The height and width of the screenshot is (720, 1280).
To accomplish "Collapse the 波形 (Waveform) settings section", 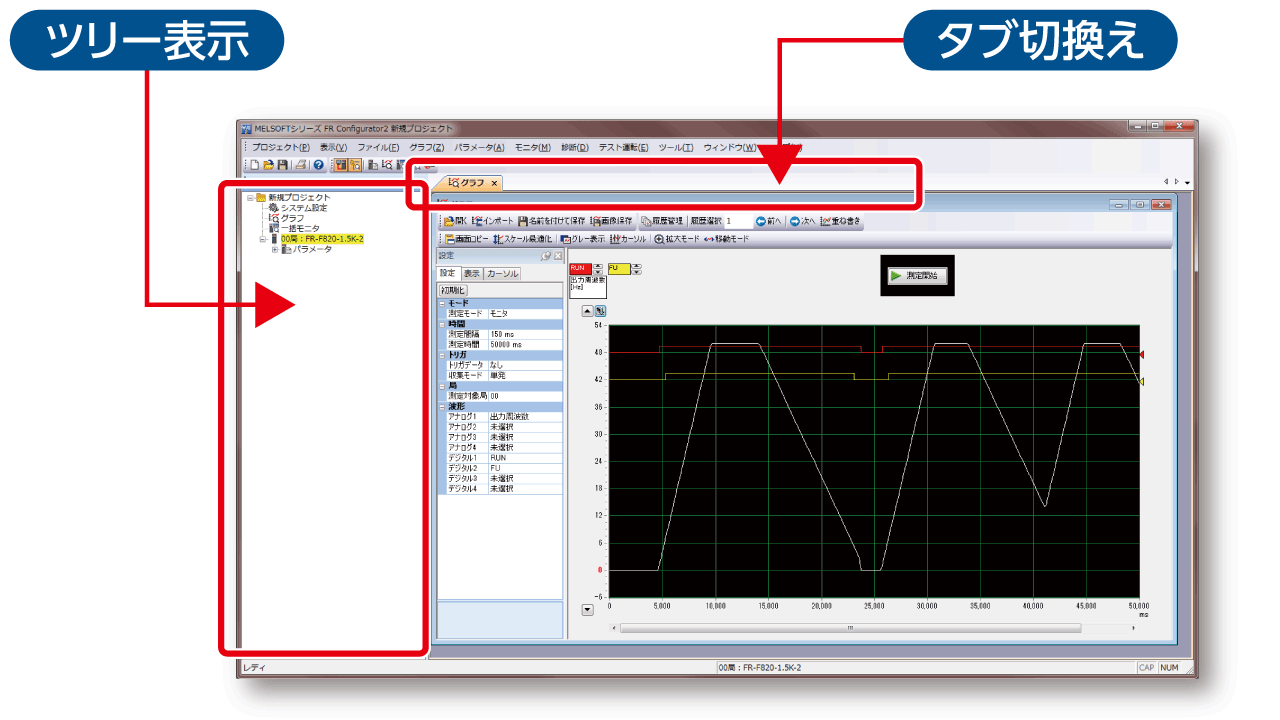I will click(442, 406).
